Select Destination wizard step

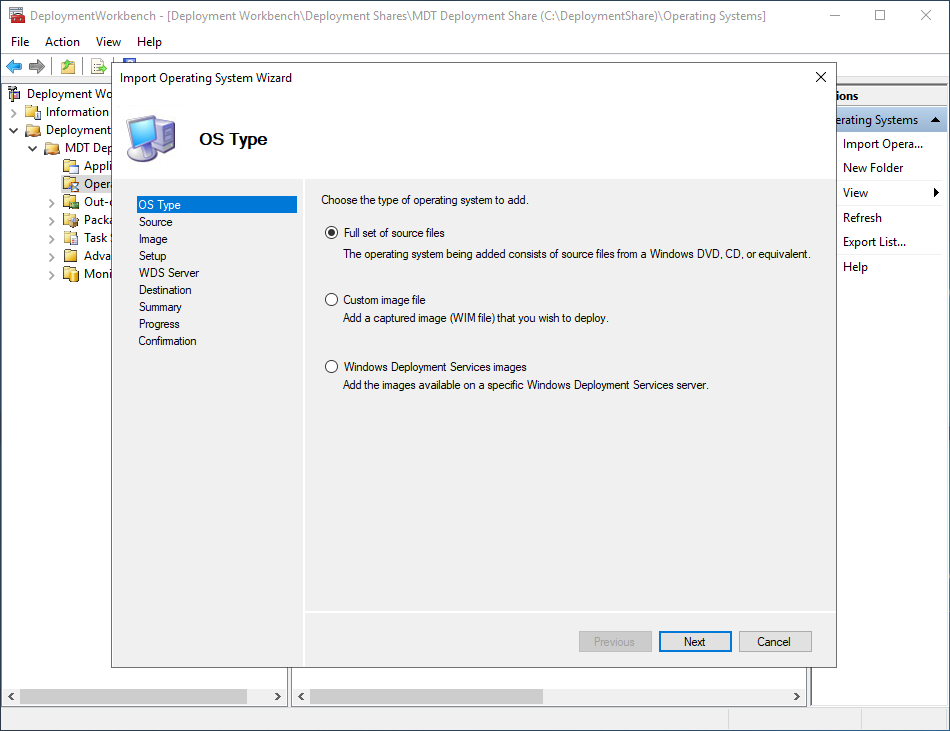pos(165,289)
